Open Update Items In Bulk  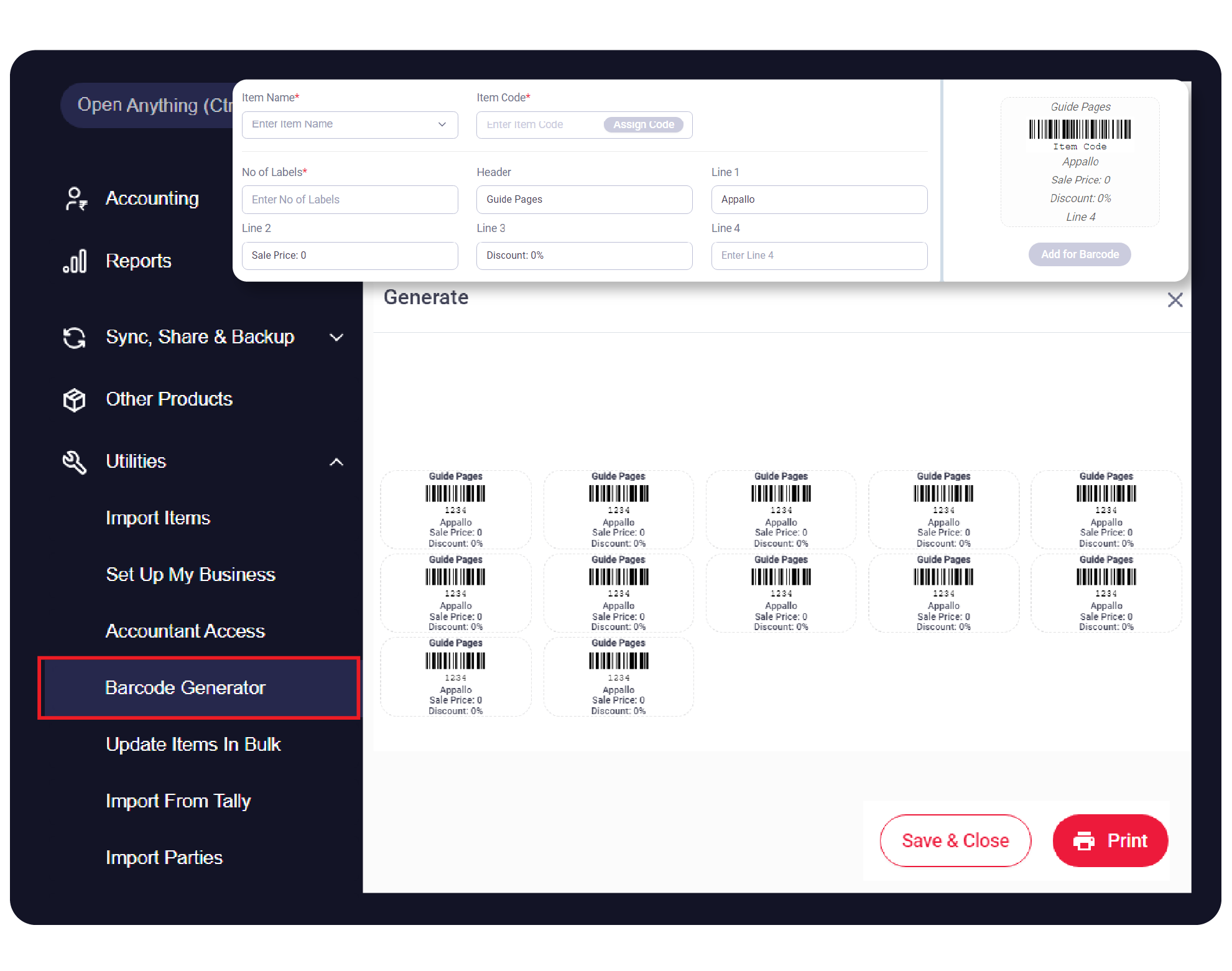coord(193,745)
